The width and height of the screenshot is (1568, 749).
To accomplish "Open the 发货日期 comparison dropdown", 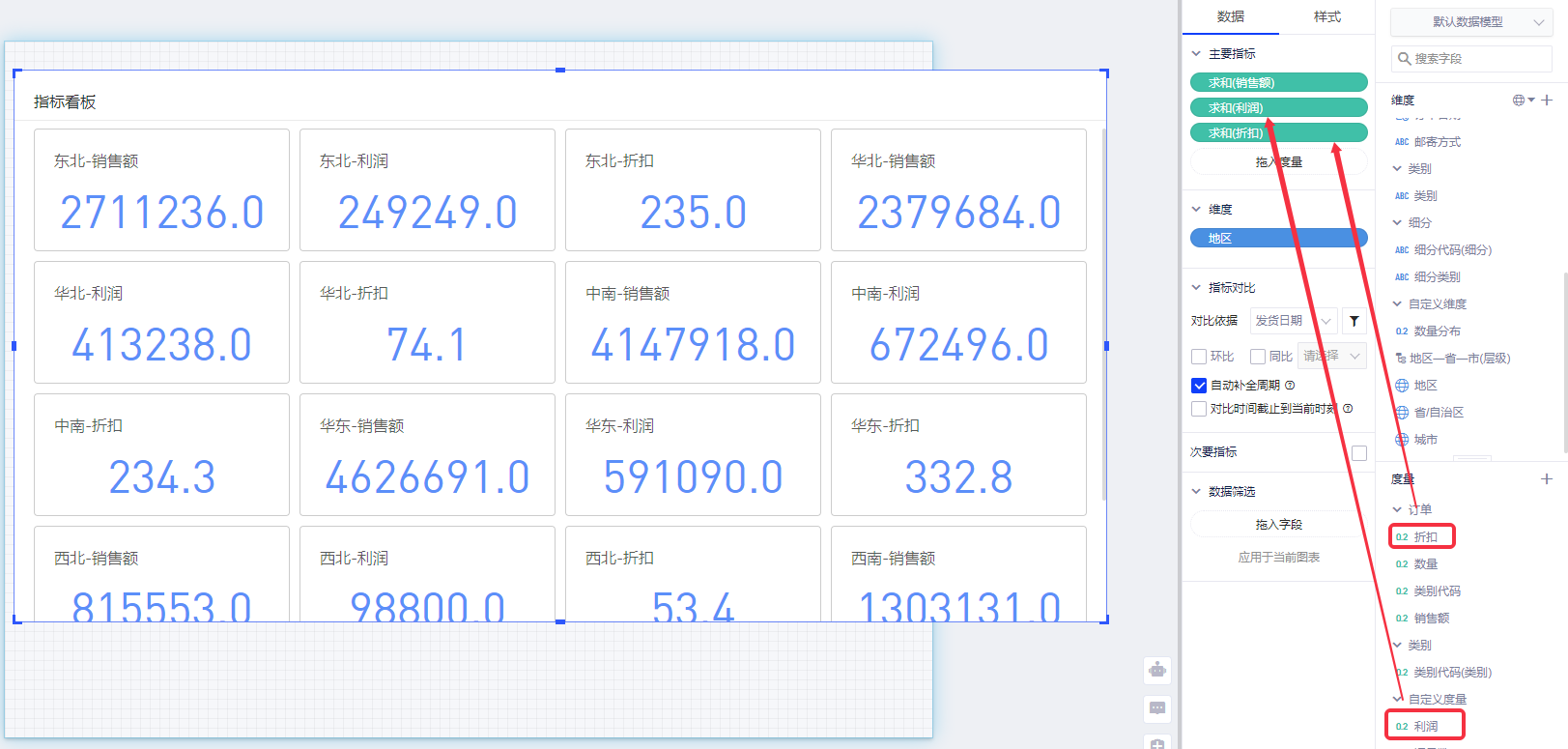I will (x=1294, y=321).
